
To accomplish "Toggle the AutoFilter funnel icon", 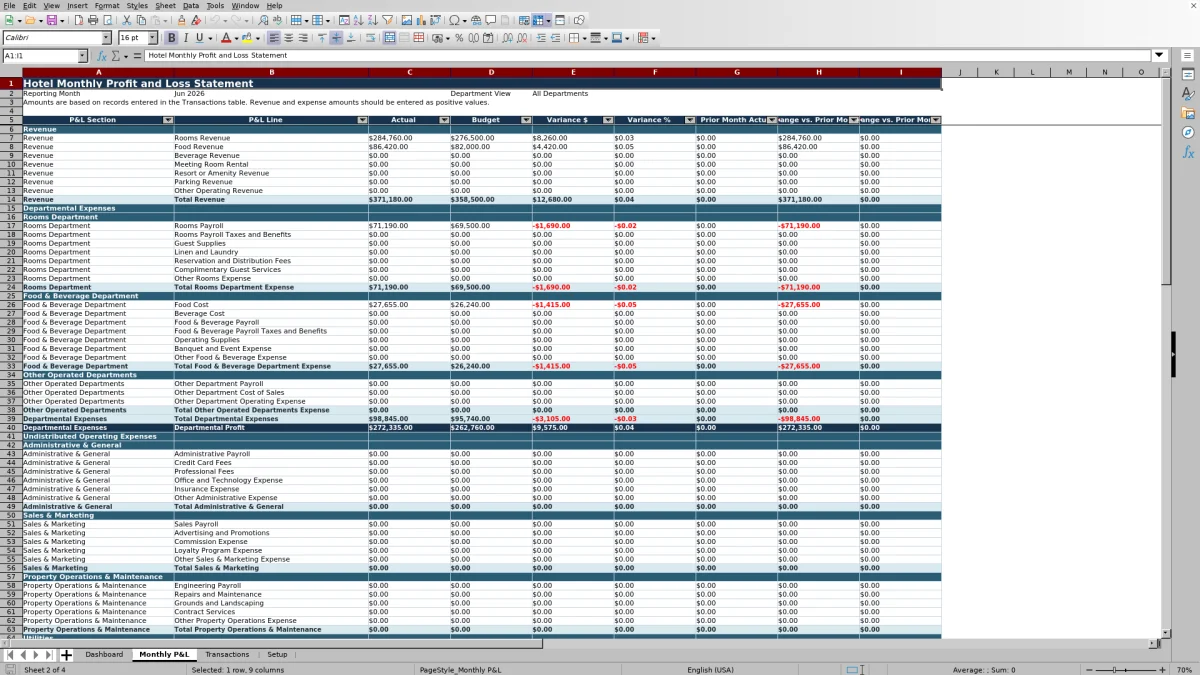I will (387, 20).
